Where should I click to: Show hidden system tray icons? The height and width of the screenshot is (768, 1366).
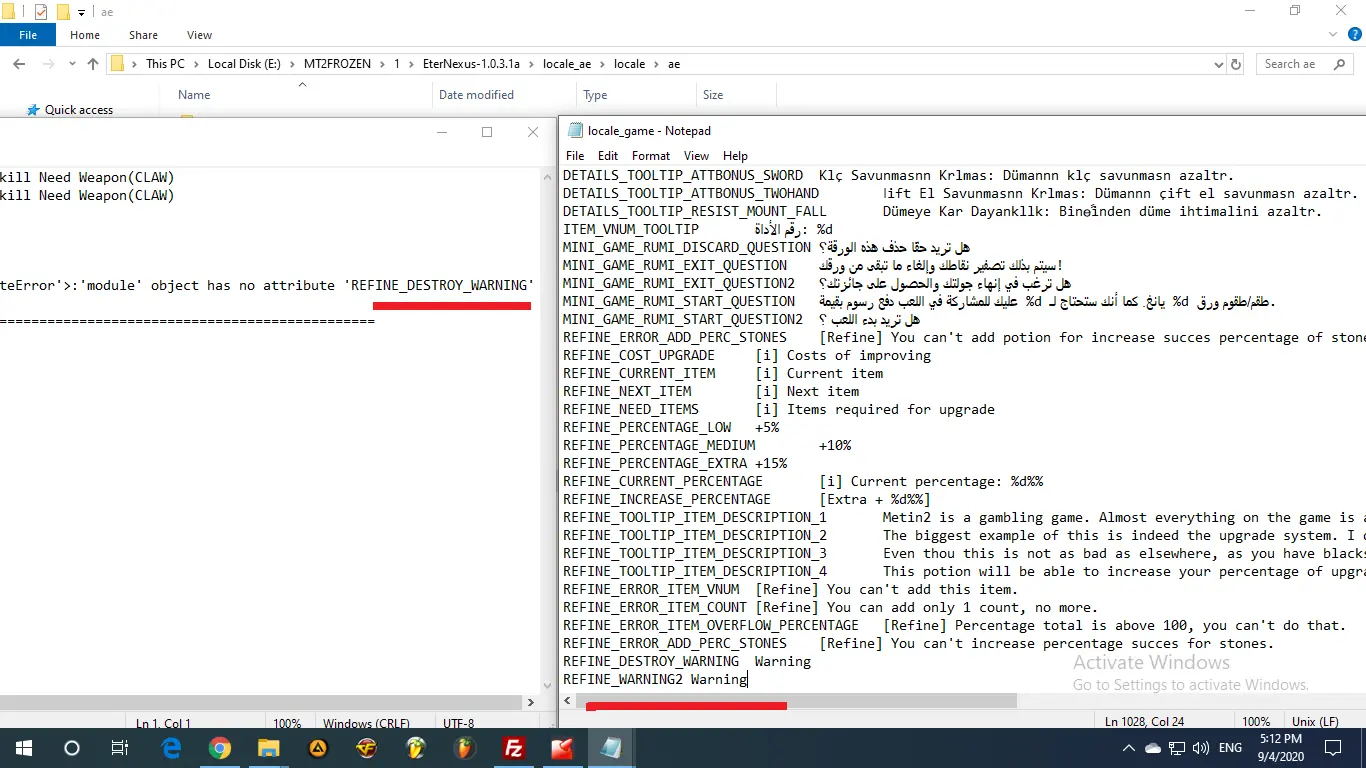1129,748
